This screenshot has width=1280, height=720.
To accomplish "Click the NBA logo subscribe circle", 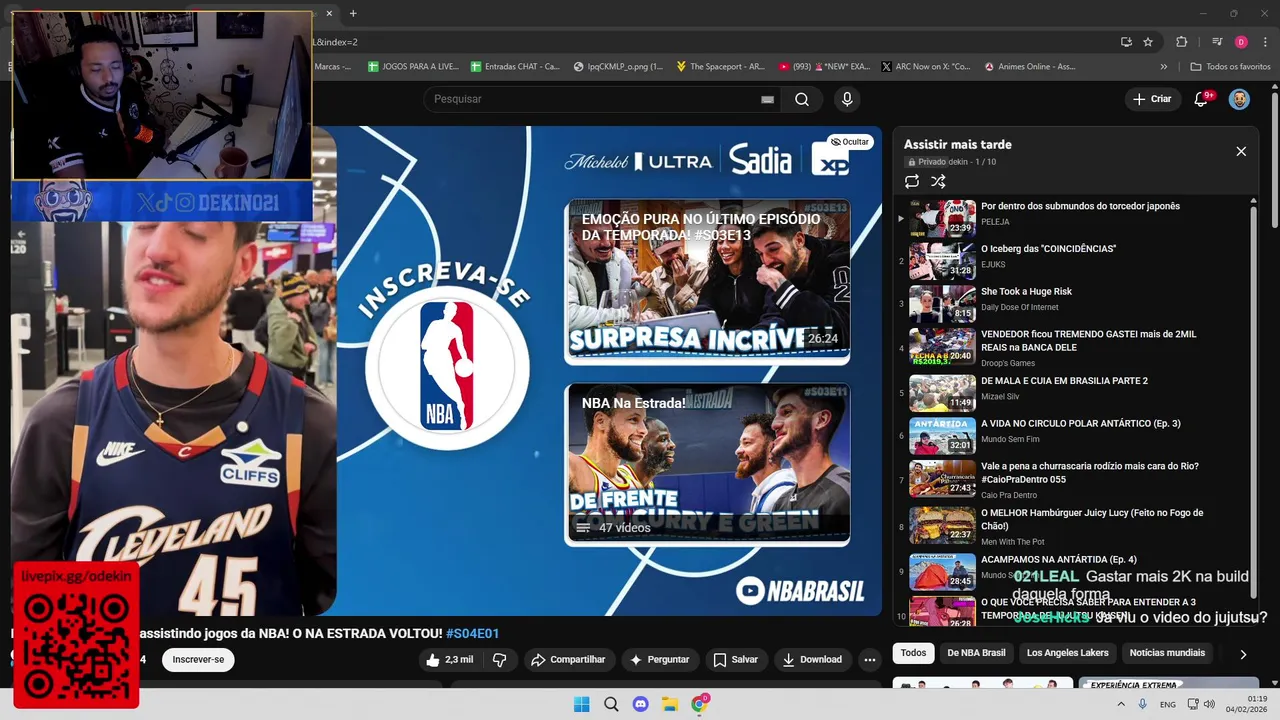I will pyautogui.click(x=446, y=366).
